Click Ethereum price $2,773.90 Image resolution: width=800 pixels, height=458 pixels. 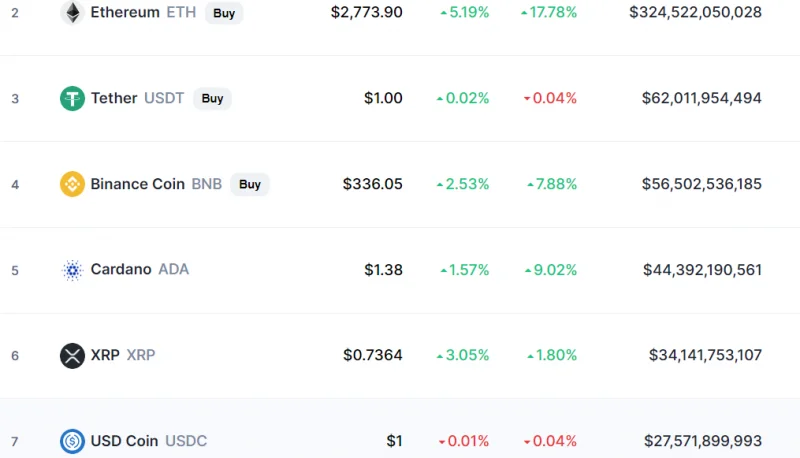[x=366, y=13]
